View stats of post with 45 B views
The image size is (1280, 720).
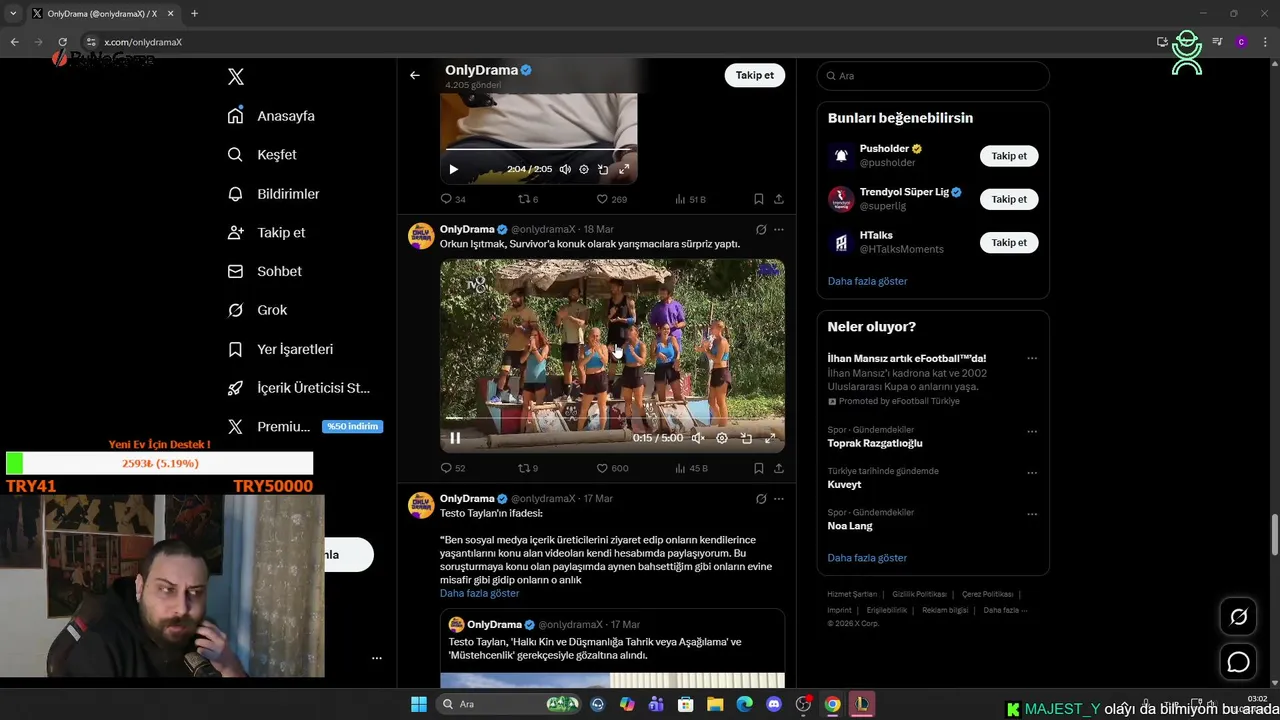691,468
